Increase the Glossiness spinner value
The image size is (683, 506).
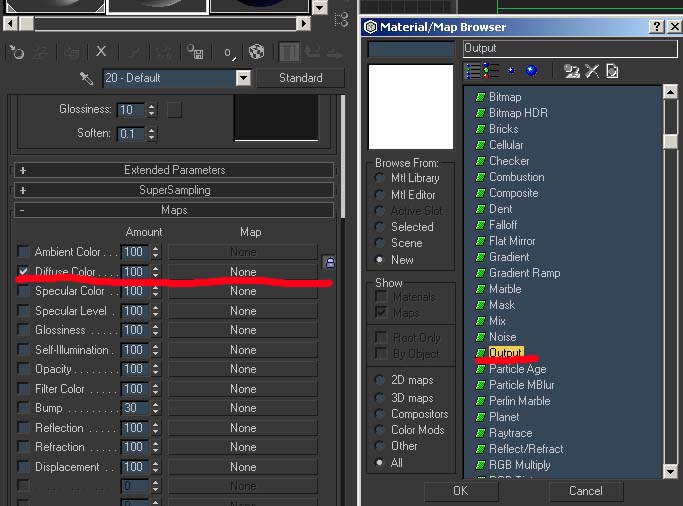point(151,106)
